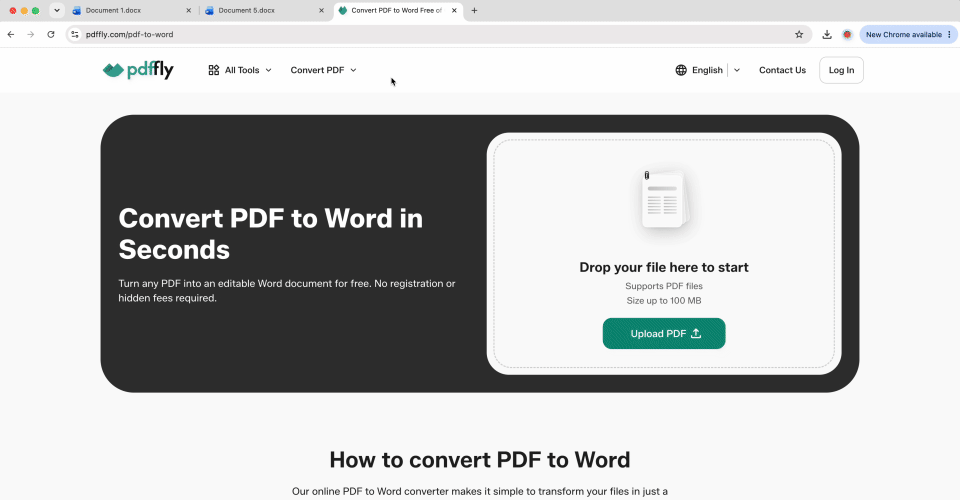Click the red record extension icon
This screenshot has height=500, width=960.
point(847,34)
